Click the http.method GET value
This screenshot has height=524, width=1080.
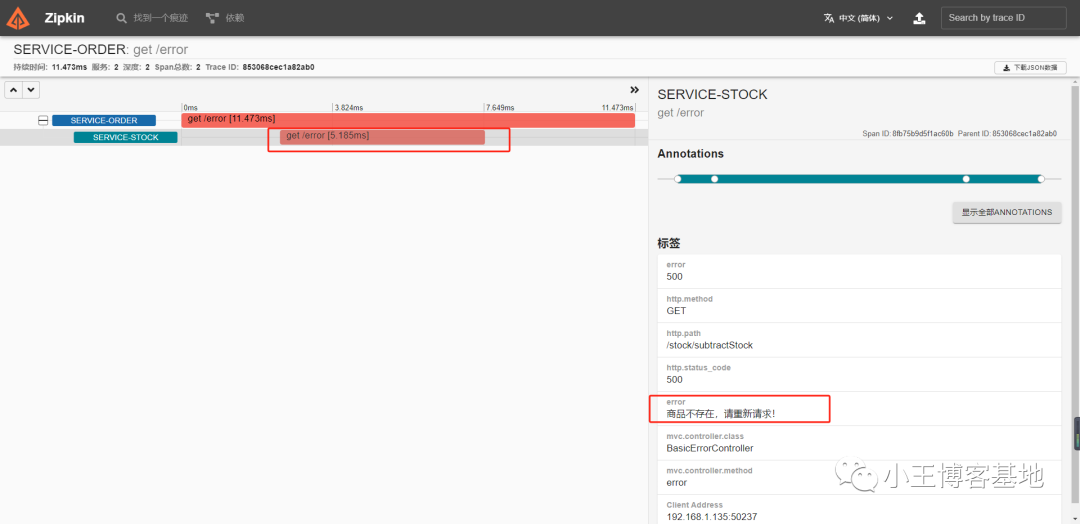click(x=676, y=311)
